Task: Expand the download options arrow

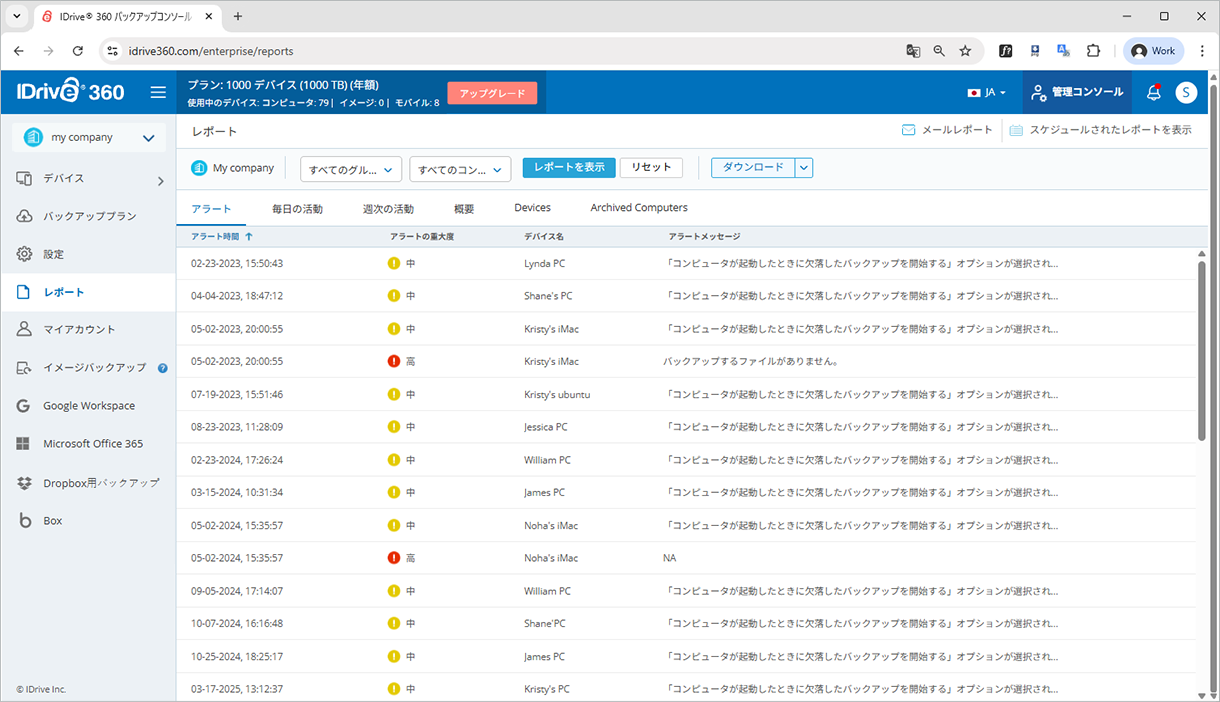Action: pyautogui.click(x=804, y=168)
